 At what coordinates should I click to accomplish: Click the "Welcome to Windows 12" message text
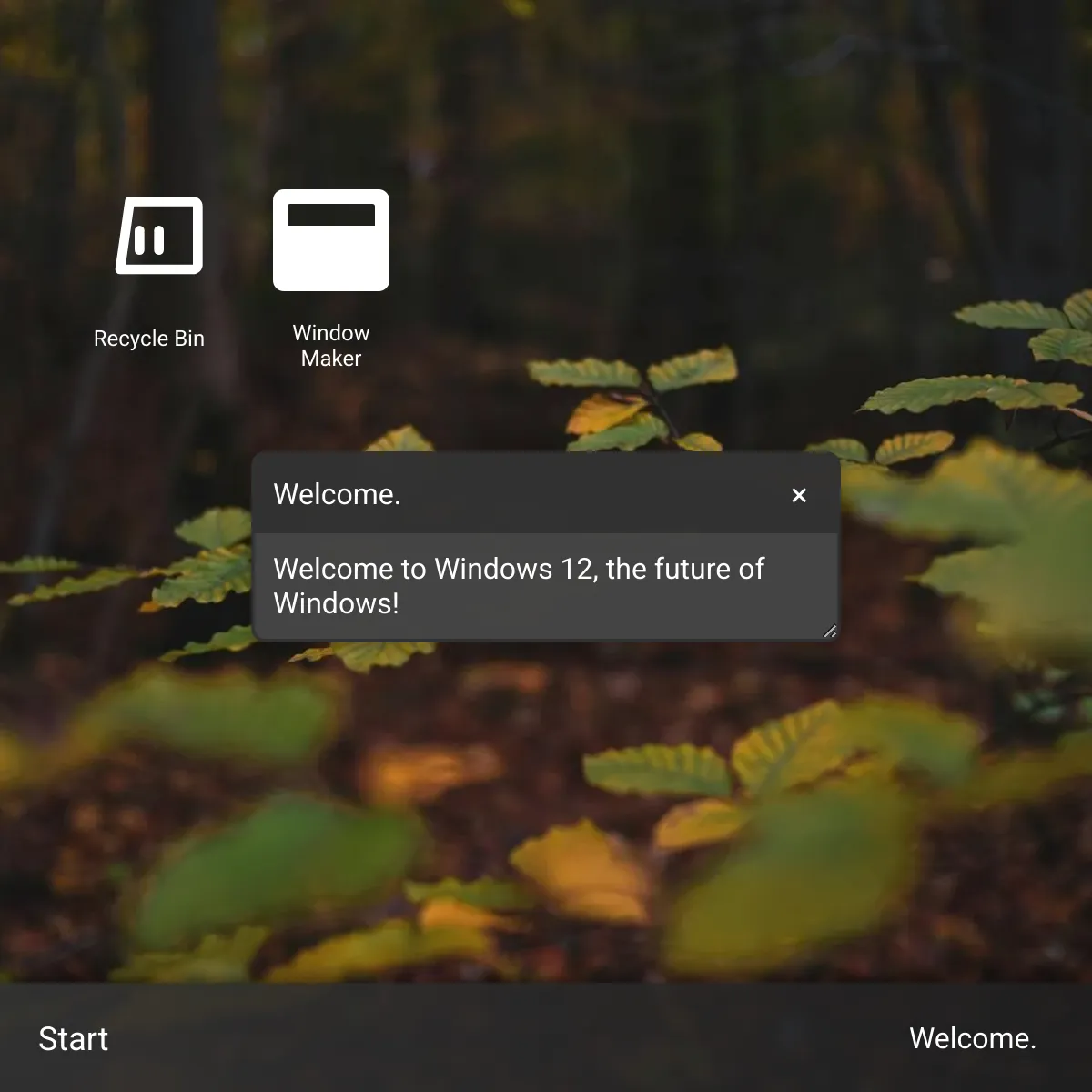519,586
